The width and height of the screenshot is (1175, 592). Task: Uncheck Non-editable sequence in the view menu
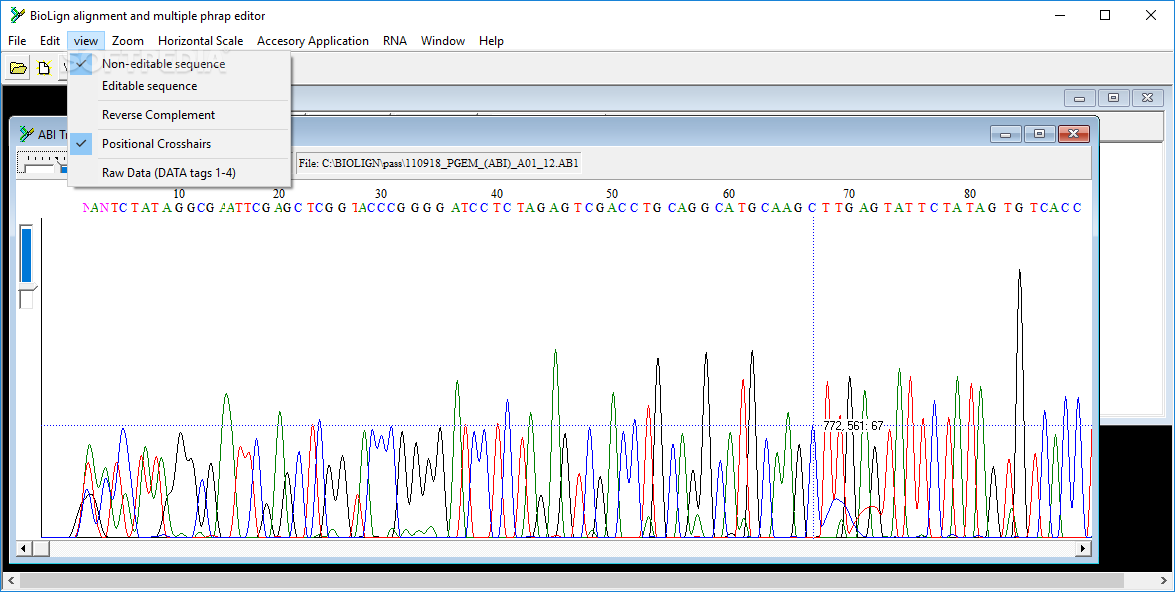pos(178,64)
